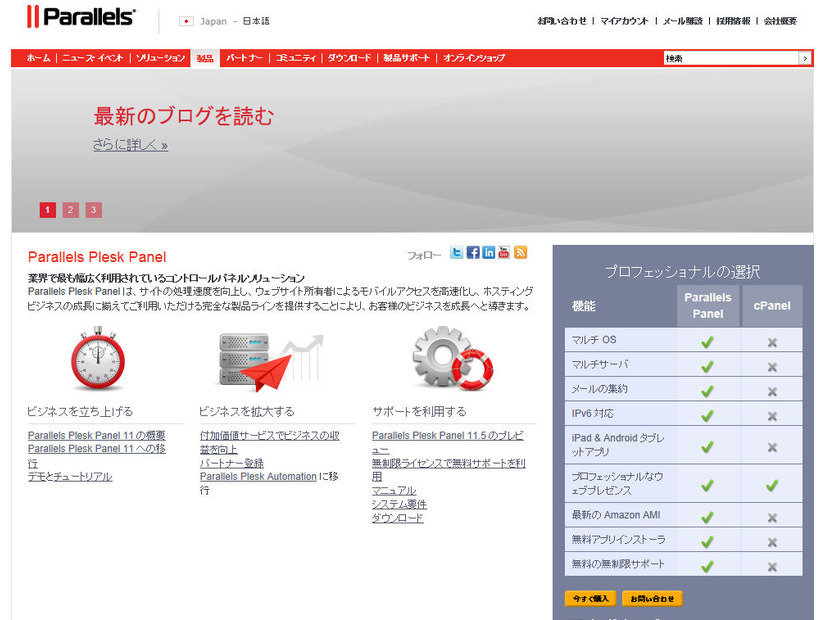This screenshot has width=826, height=620.
Task: Open the Parallels Twitter page via its icon
Action: (456, 252)
